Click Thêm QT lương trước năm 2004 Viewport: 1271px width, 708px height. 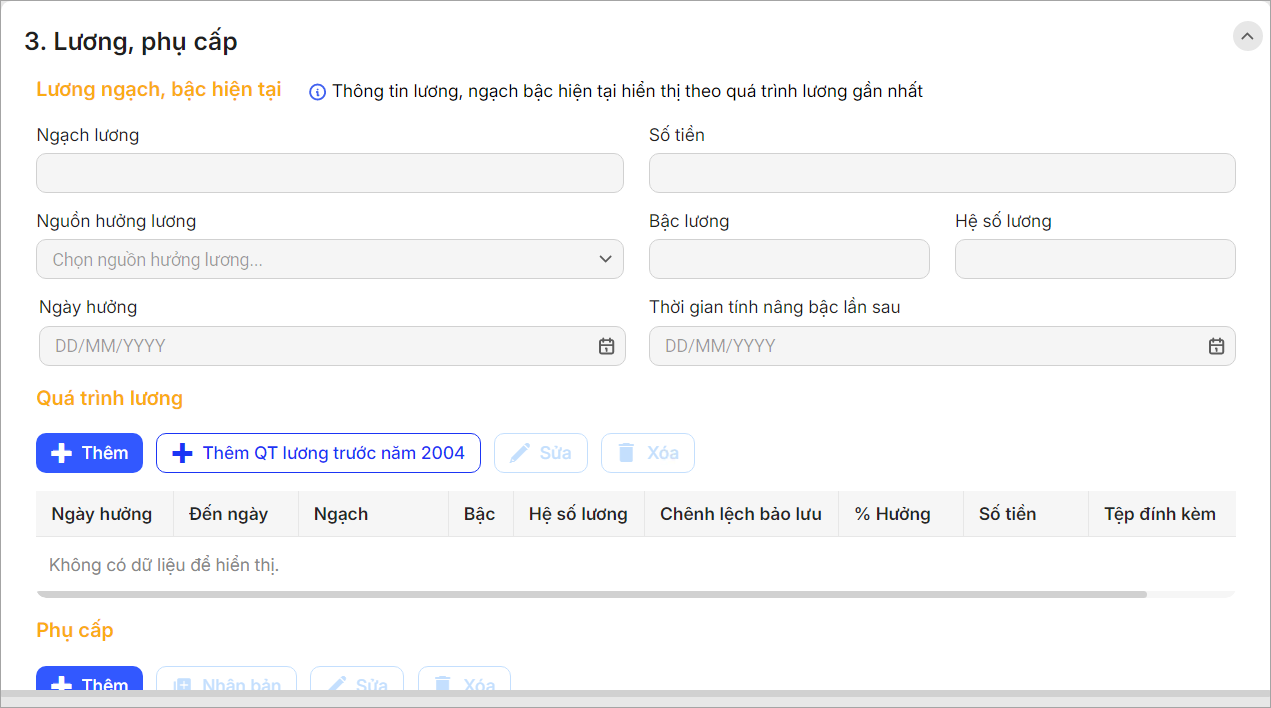pos(318,453)
